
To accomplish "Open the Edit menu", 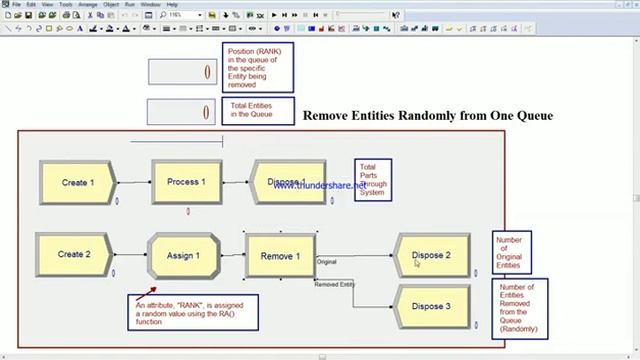I will [31, 4].
